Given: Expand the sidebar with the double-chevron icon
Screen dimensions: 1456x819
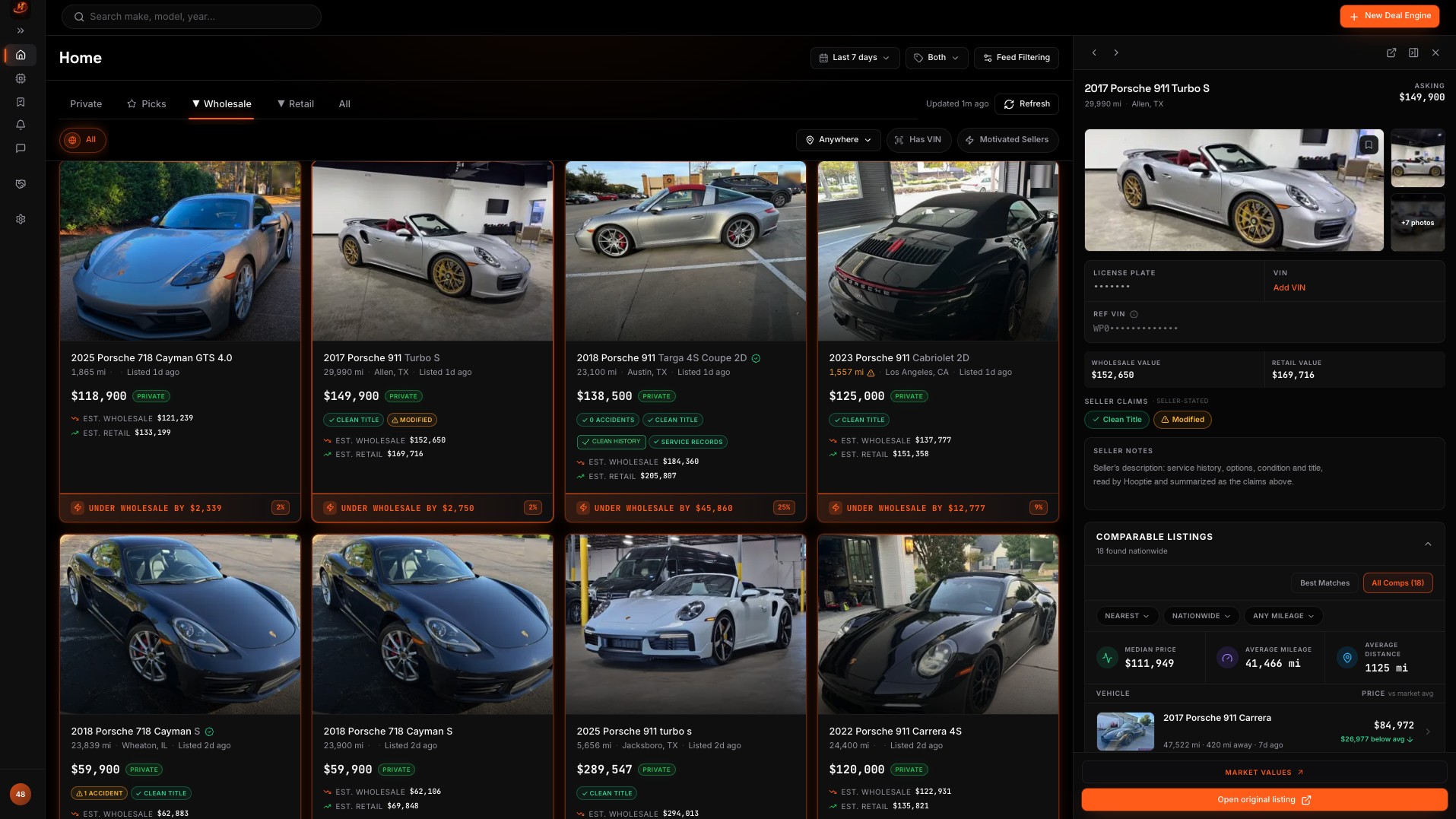Looking at the screenshot, I should coord(21,31).
